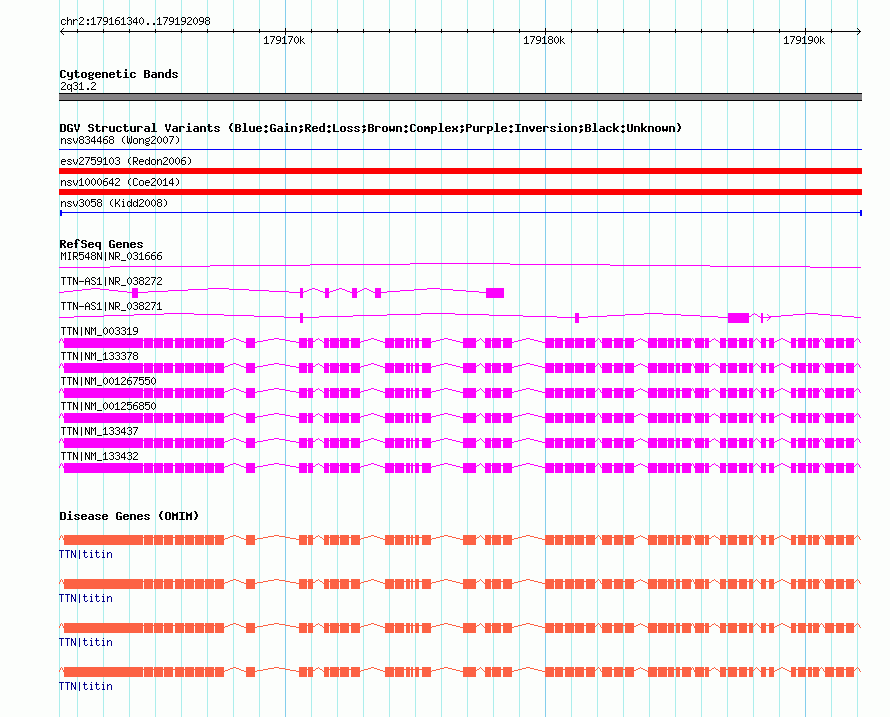Open the fourth TTN|titin OMIM link
The width and height of the screenshot is (890, 717).
tap(86, 686)
